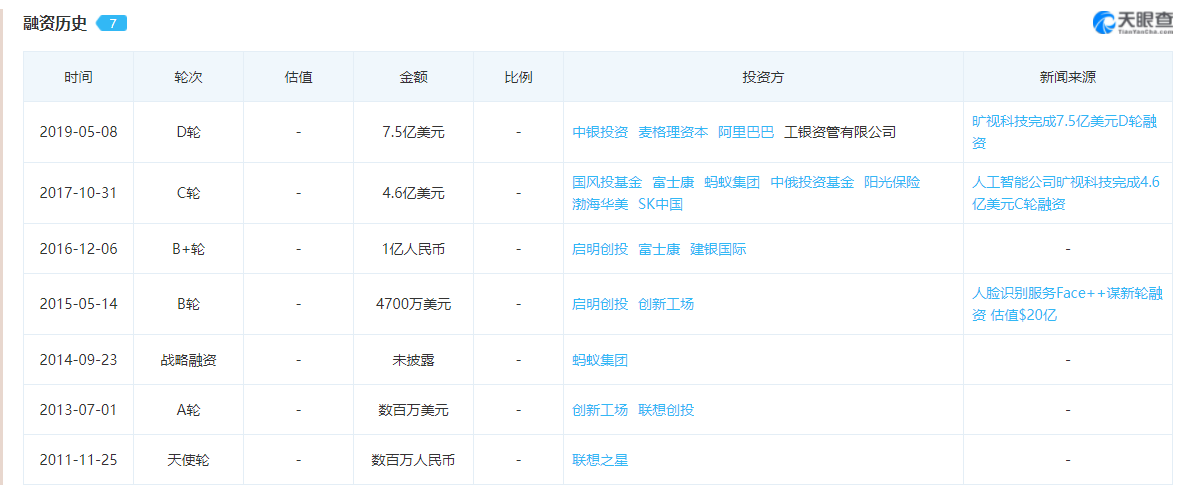1197x499 pixels.
Task: Open the 联想之星 angel investor link
Action: tap(600, 460)
